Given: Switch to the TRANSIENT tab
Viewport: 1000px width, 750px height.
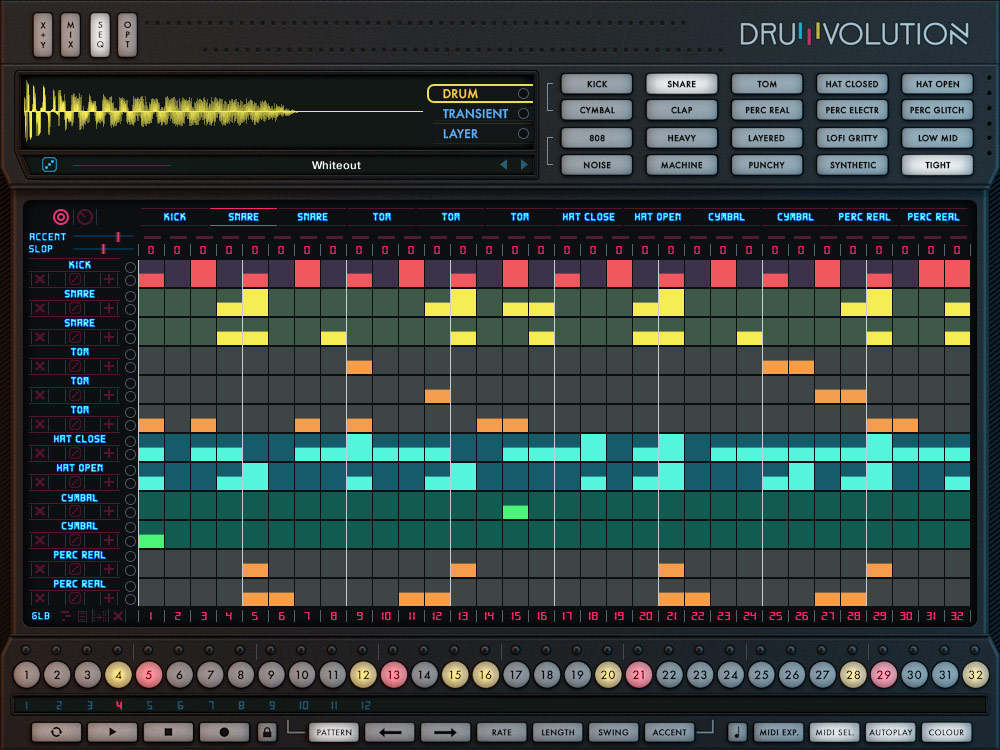Looking at the screenshot, I should pyautogui.click(x=480, y=114).
